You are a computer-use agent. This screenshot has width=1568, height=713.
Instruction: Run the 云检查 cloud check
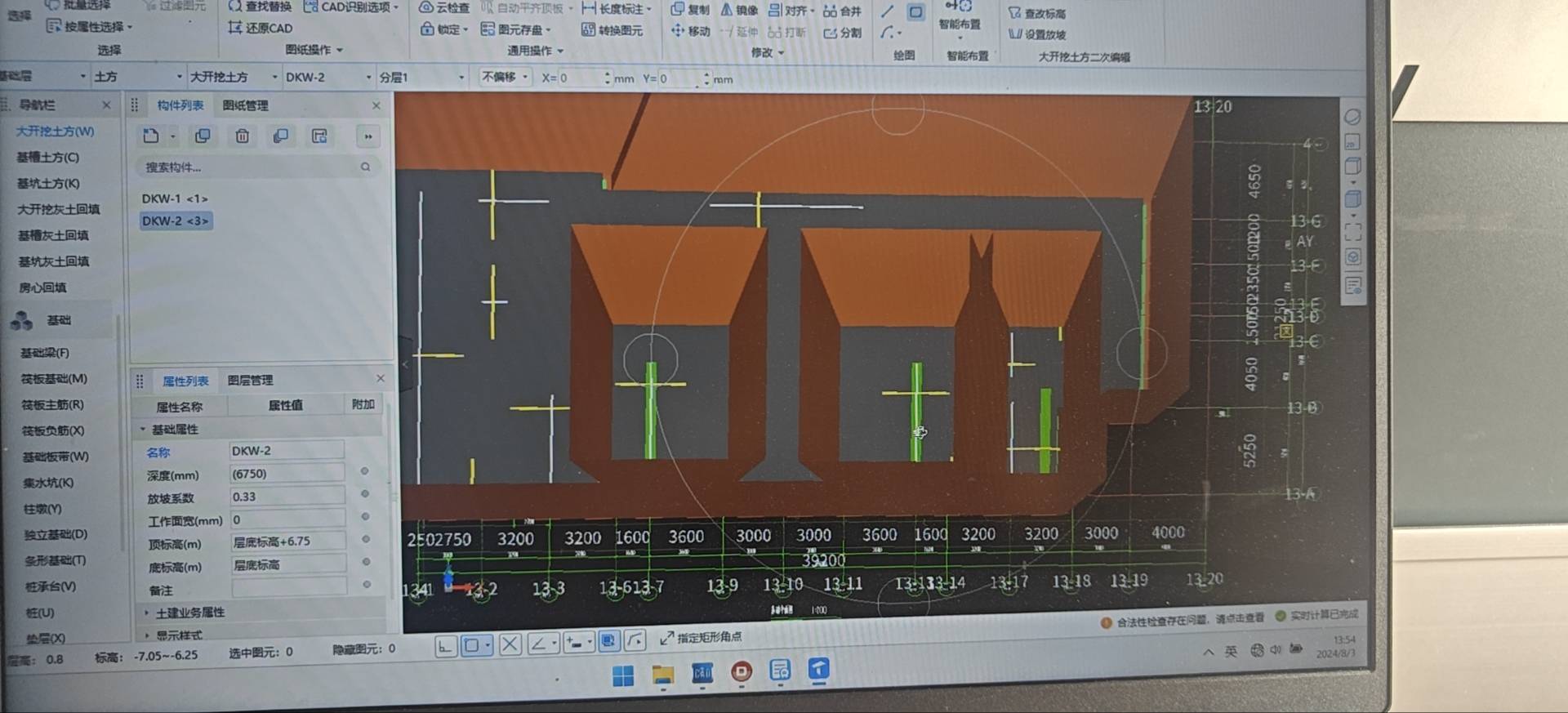444,7
